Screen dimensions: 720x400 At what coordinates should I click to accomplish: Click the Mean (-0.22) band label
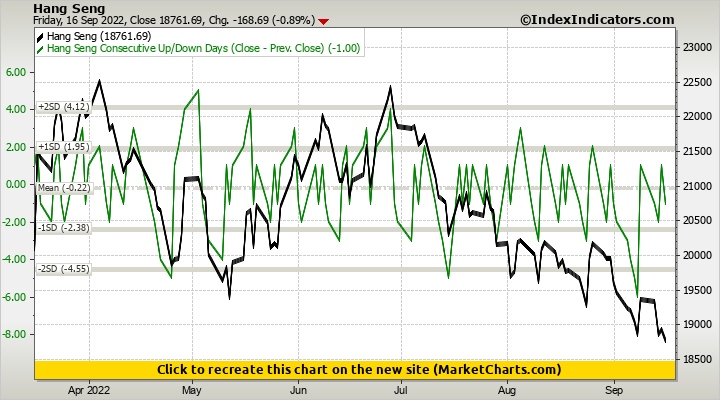[x=64, y=188]
